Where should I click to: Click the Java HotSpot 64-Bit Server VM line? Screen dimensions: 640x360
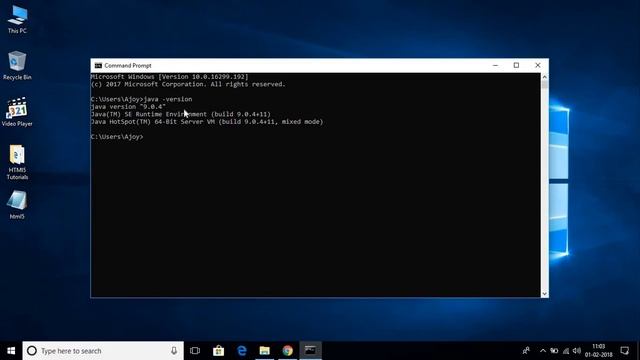tap(207, 122)
